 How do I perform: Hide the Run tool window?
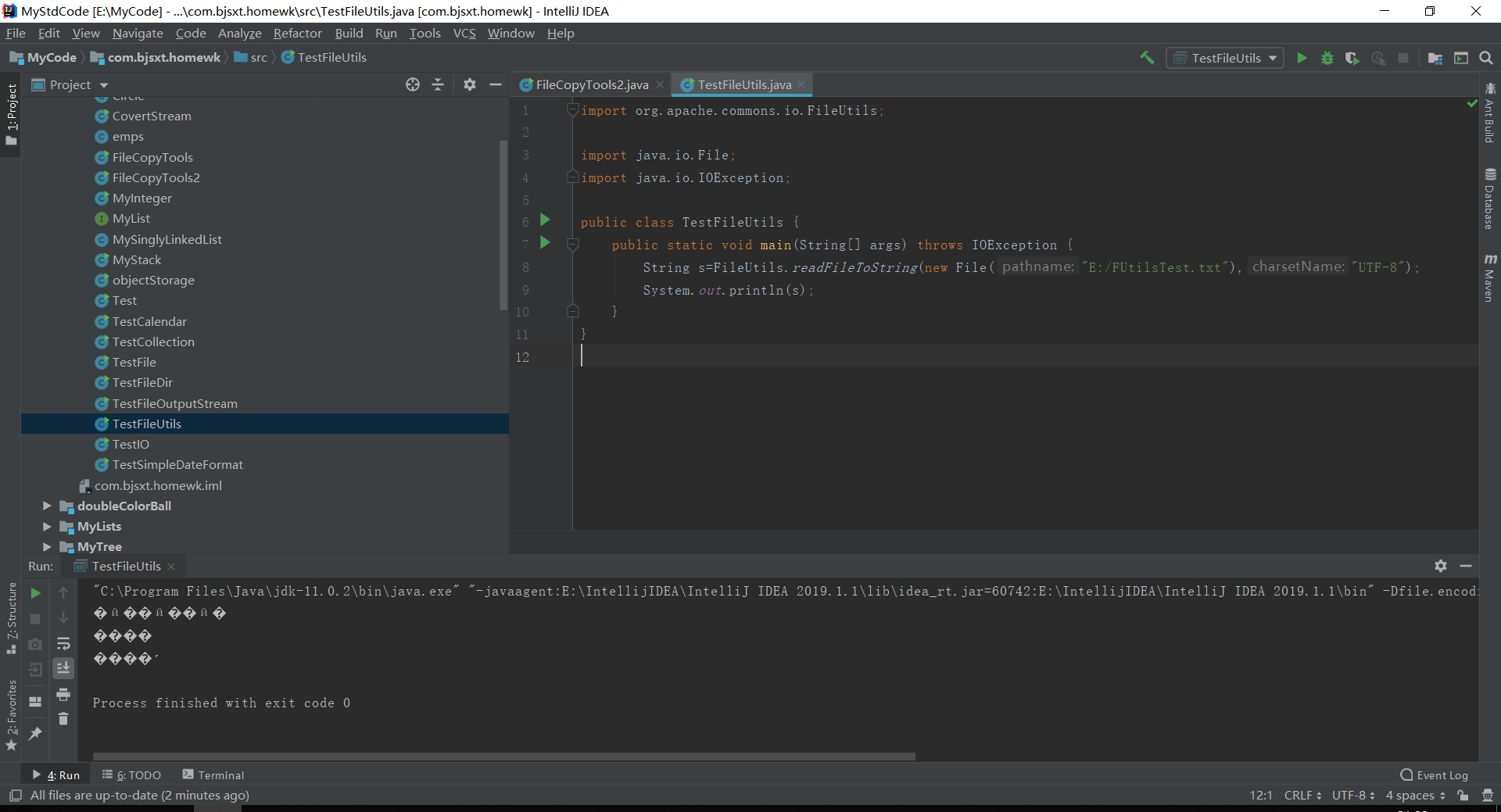pos(1466,566)
